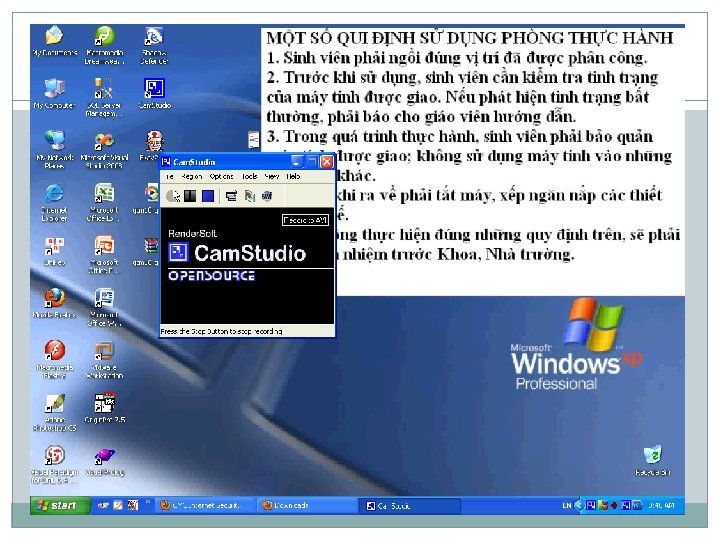Click the red tray icon in system tray
The width and height of the screenshot is (720, 540).
[614, 506]
